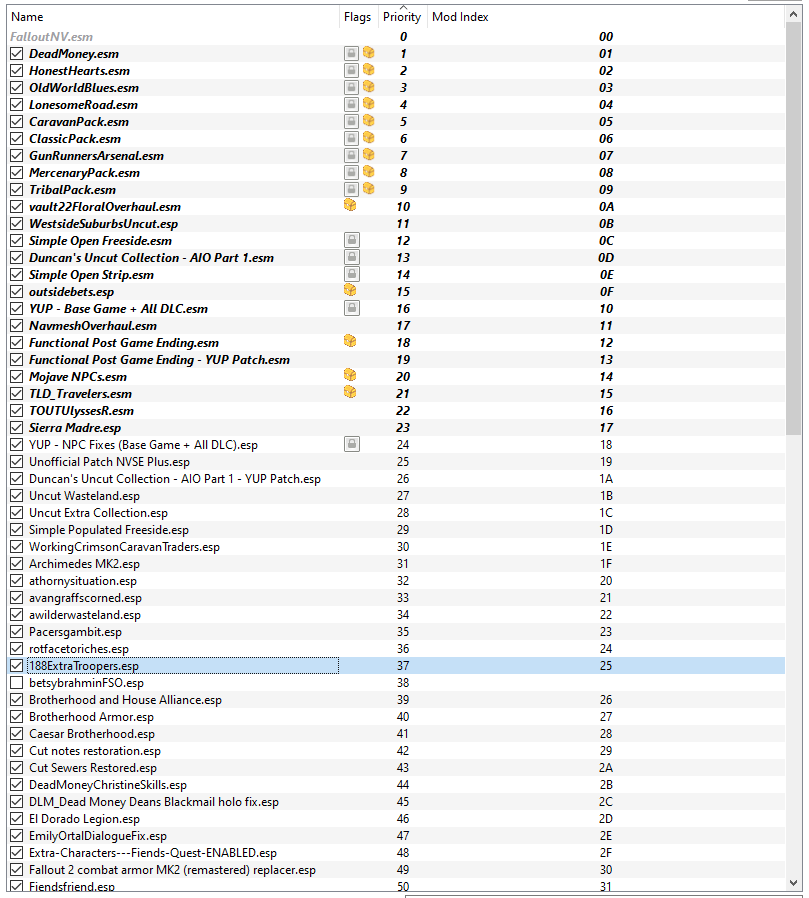Uncheck the WestsideSuburbsUncut.esp plugin
Viewport: 809px width, 898px height.
(x=17, y=224)
